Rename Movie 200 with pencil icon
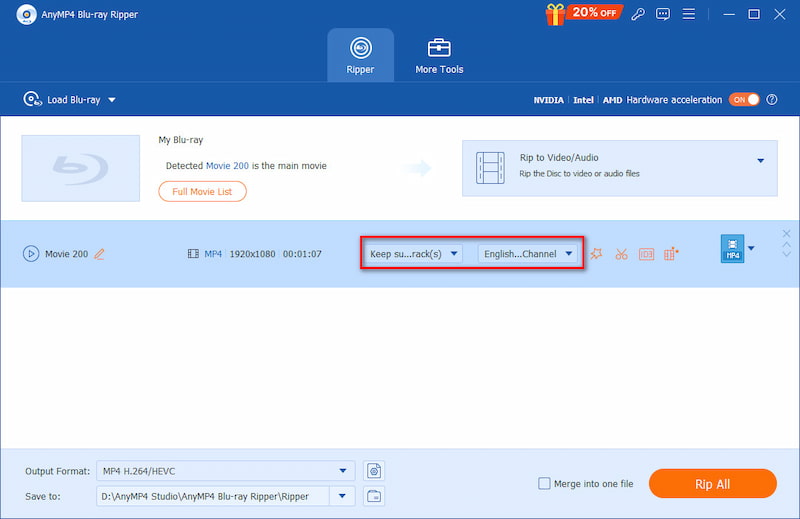Viewport: 800px width, 519px height. click(99, 254)
